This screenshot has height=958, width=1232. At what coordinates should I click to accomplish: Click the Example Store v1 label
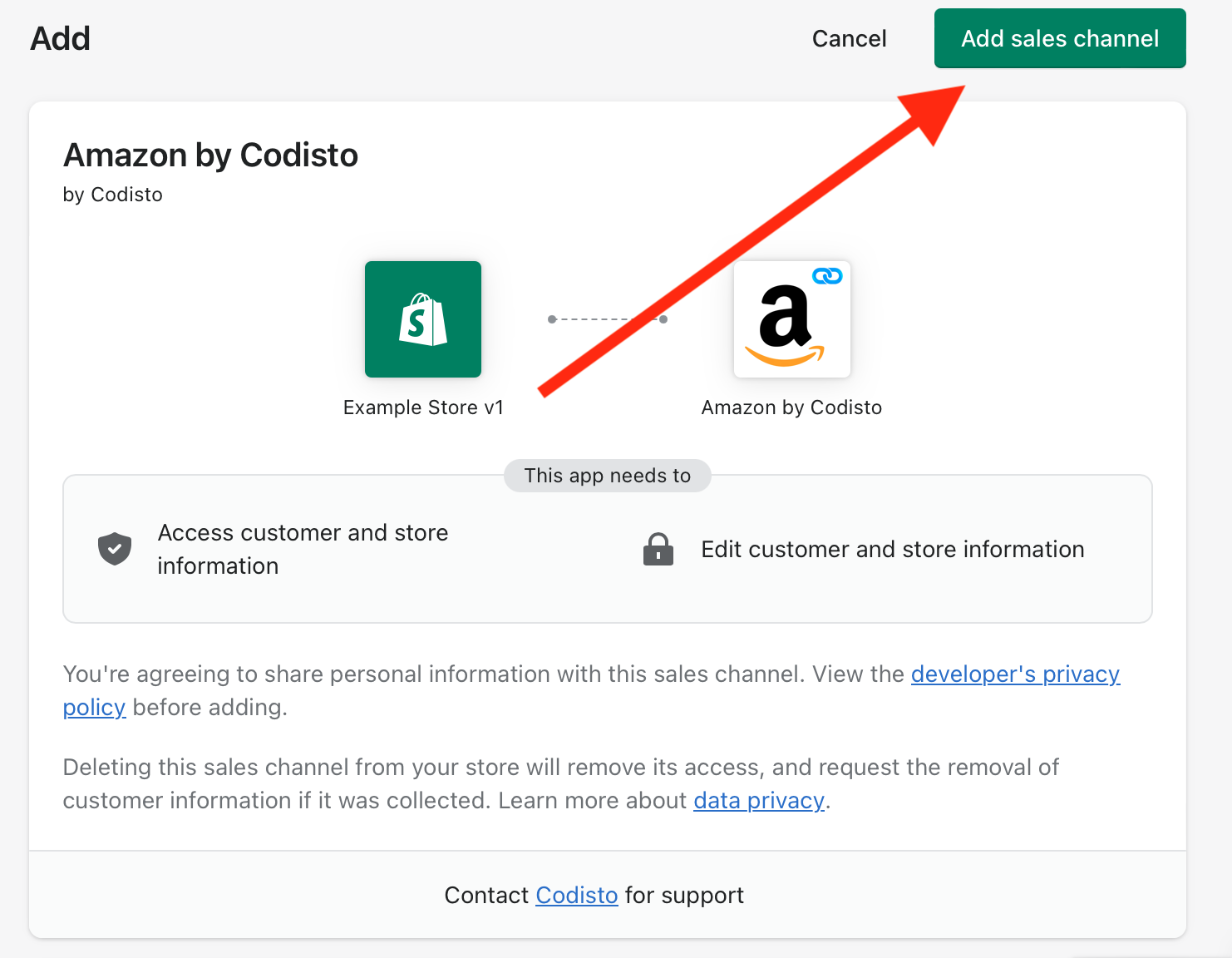[x=423, y=407]
